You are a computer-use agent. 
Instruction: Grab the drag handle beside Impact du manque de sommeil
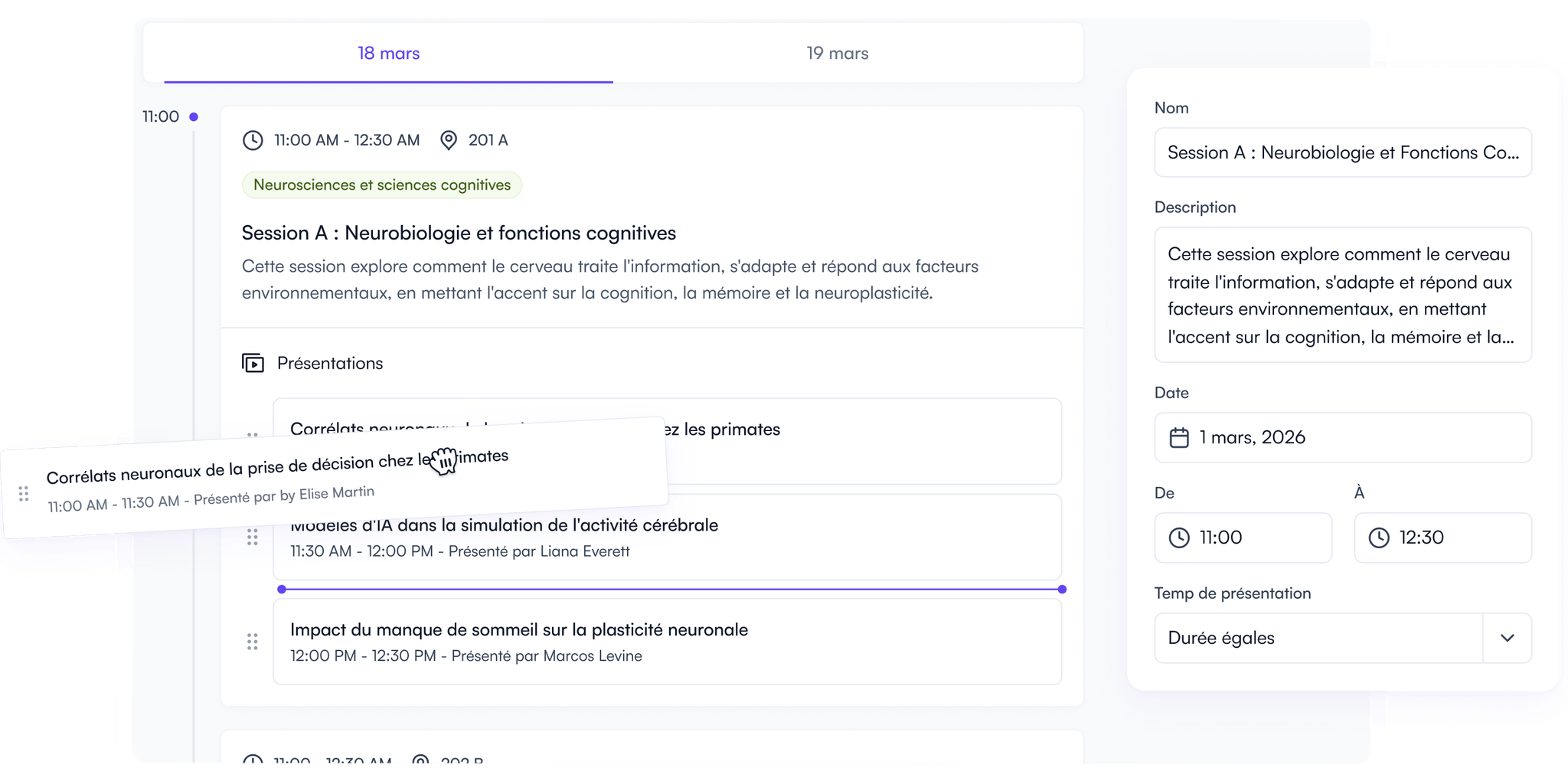tap(253, 642)
